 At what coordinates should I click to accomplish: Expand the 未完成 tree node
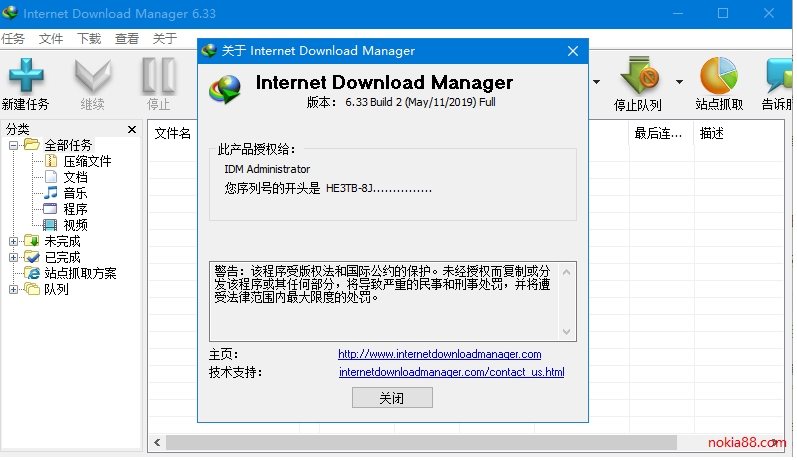click(14, 241)
